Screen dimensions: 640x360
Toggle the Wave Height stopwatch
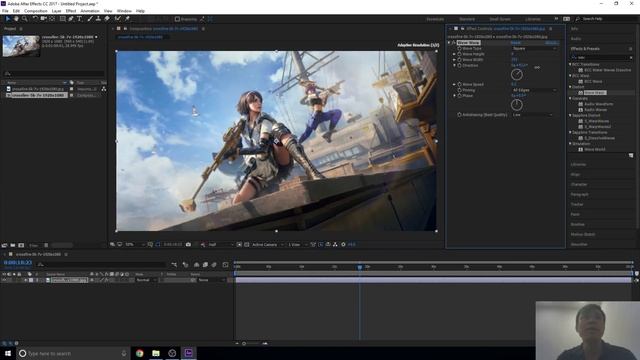click(459, 54)
